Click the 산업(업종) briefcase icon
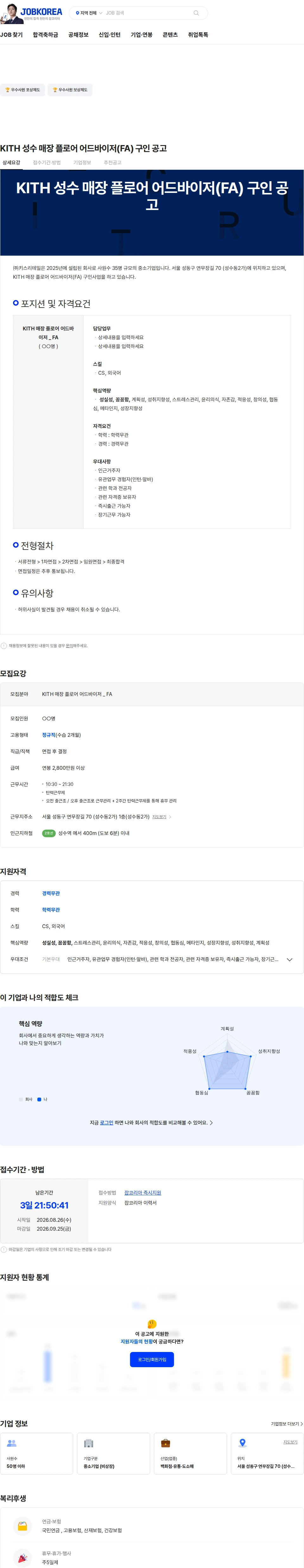The width and height of the screenshot is (304, 1568). [x=165, y=1443]
